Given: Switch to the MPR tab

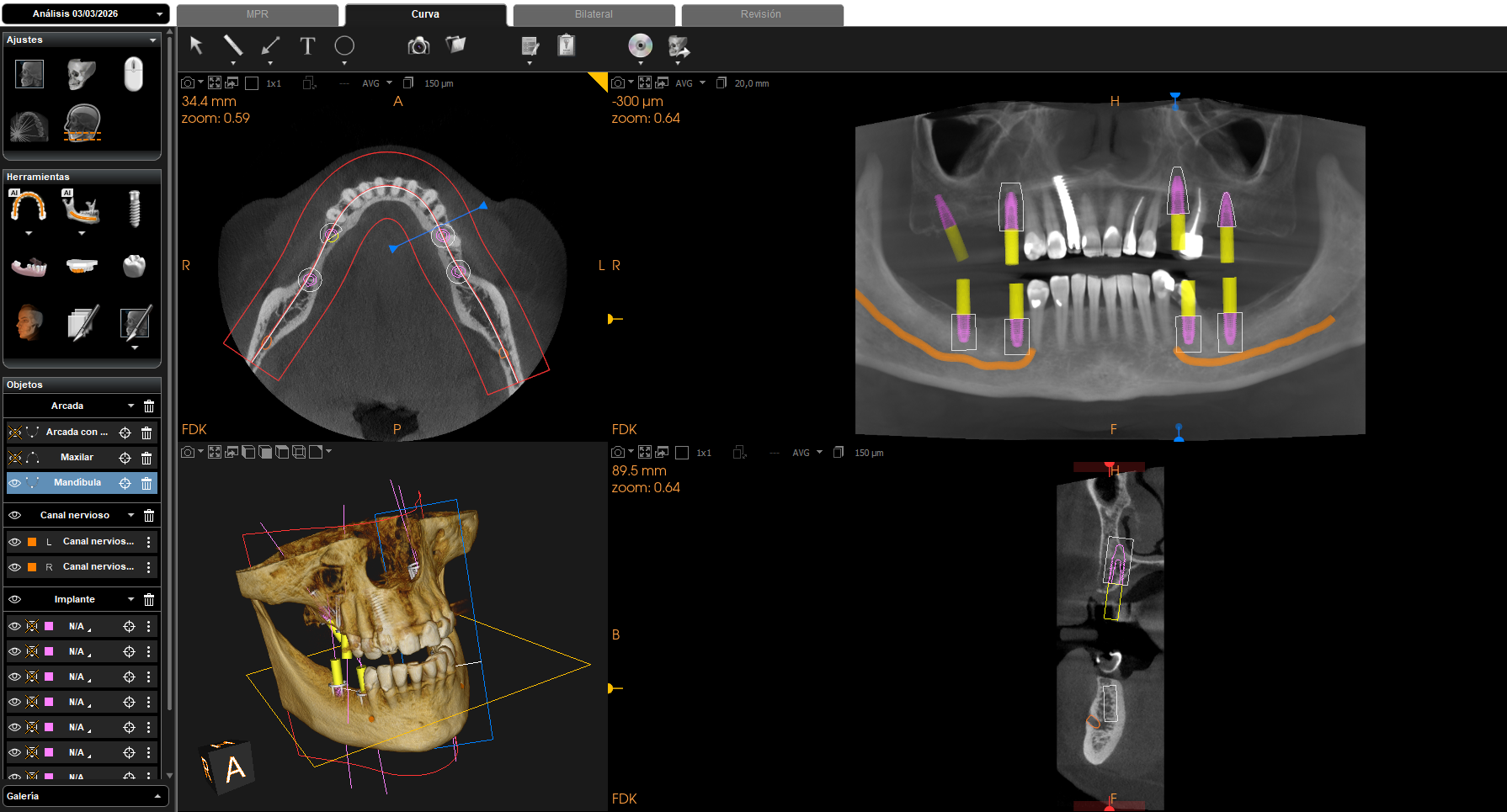Looking at the screenshot, I should click(x=258, y=14).
